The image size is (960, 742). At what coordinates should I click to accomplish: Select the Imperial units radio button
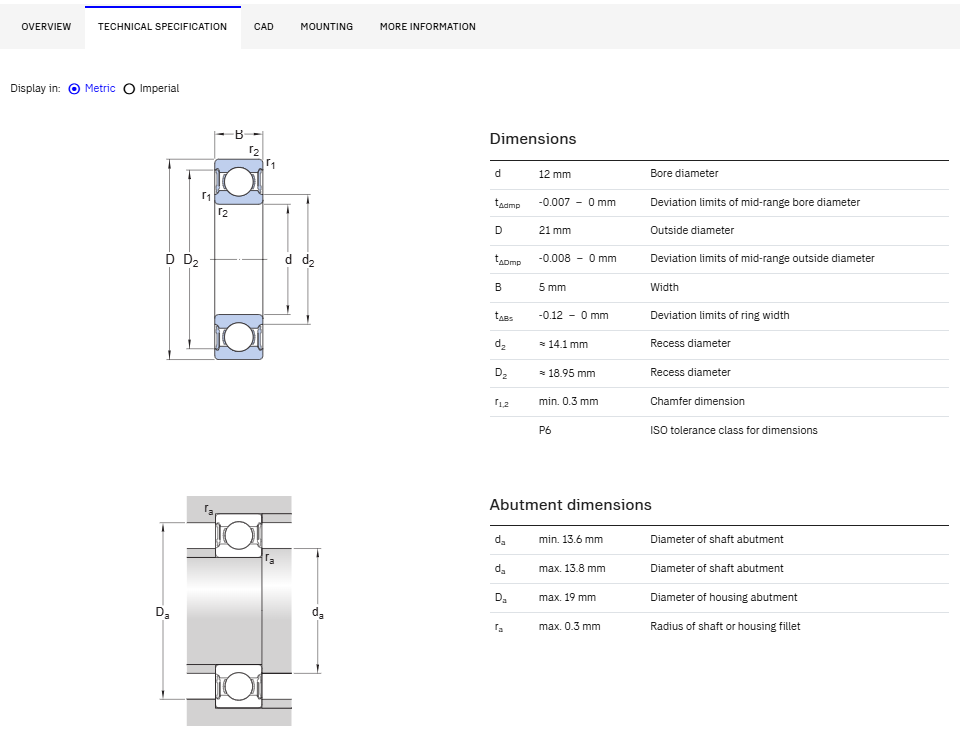pos(129,89)
